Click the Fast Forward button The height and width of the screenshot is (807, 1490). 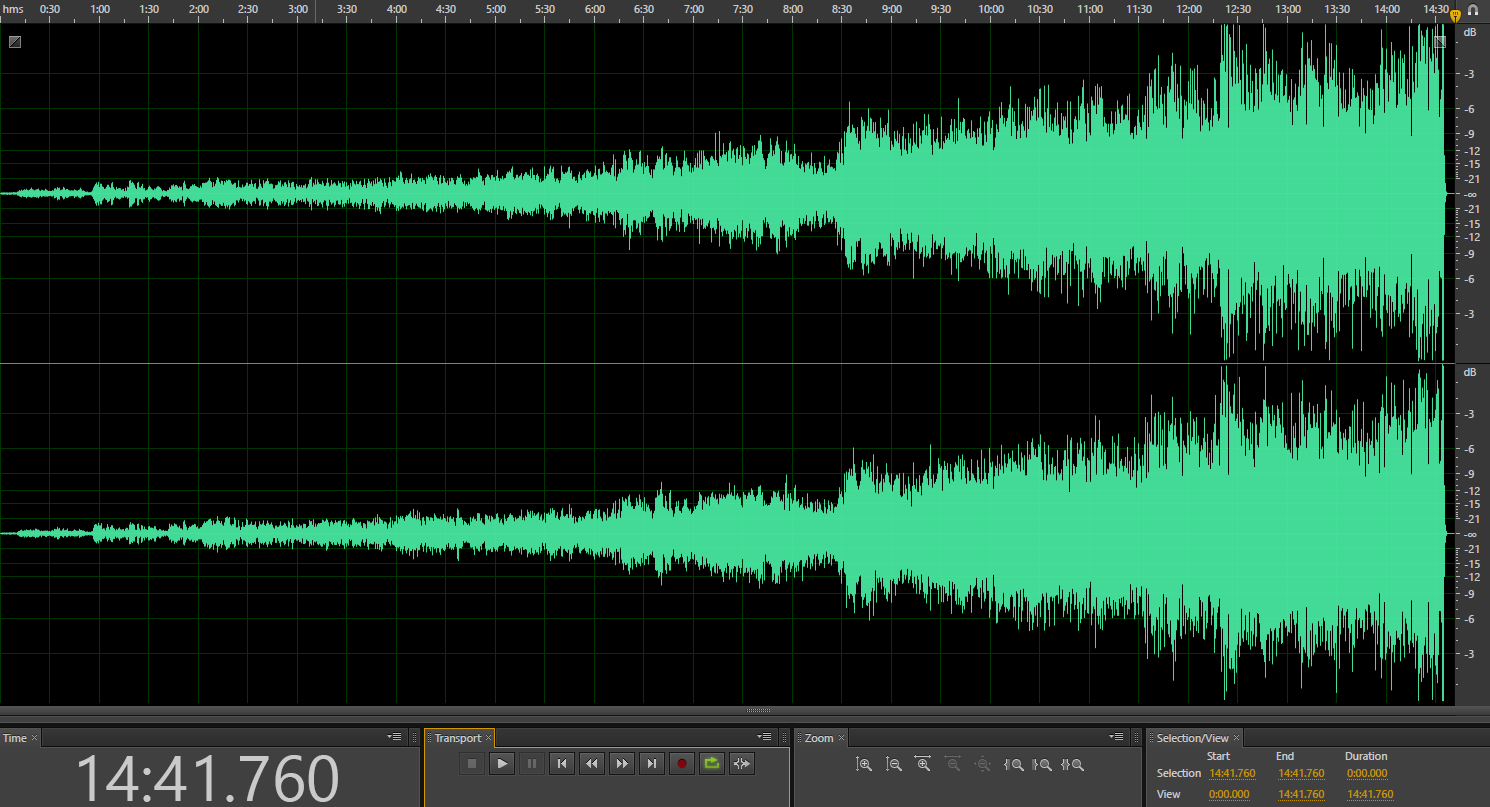click(x=622, y=764)
